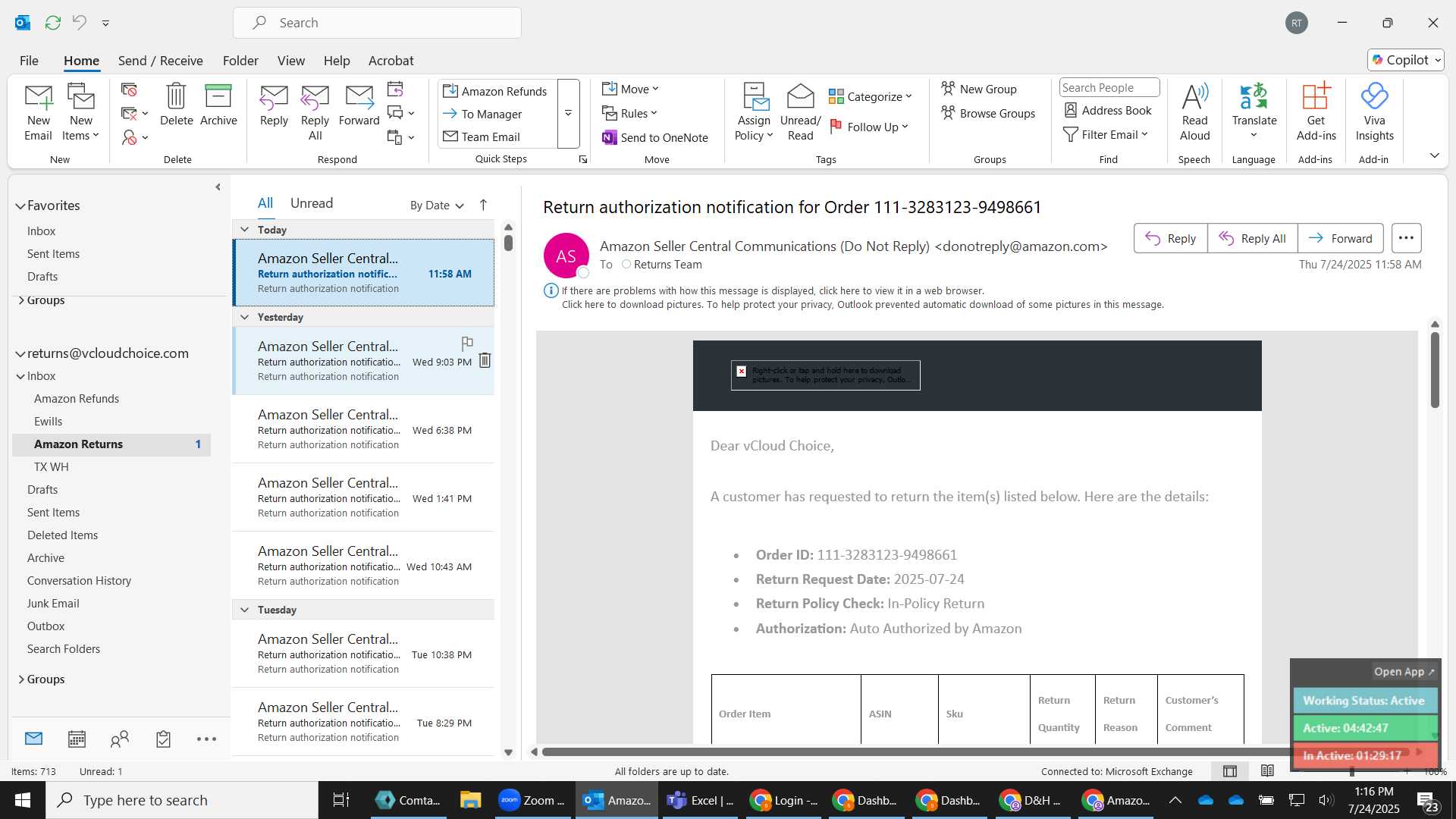The height and width of the screenshot is (819, 1456).
Task: Delete the selected email with Delete icon
Action: pyautogui.click(x=176, y=105)
